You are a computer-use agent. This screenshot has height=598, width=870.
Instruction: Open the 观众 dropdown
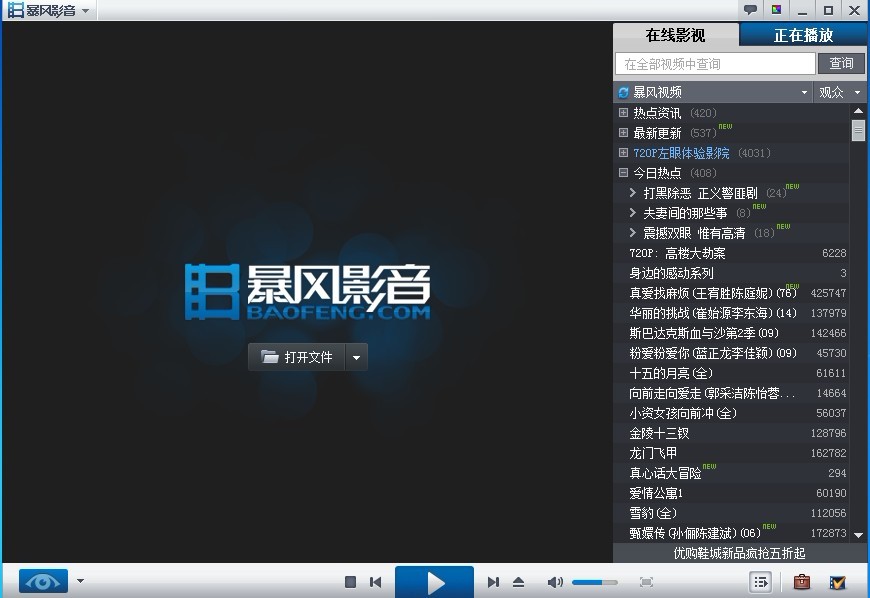tap(839, 92)
